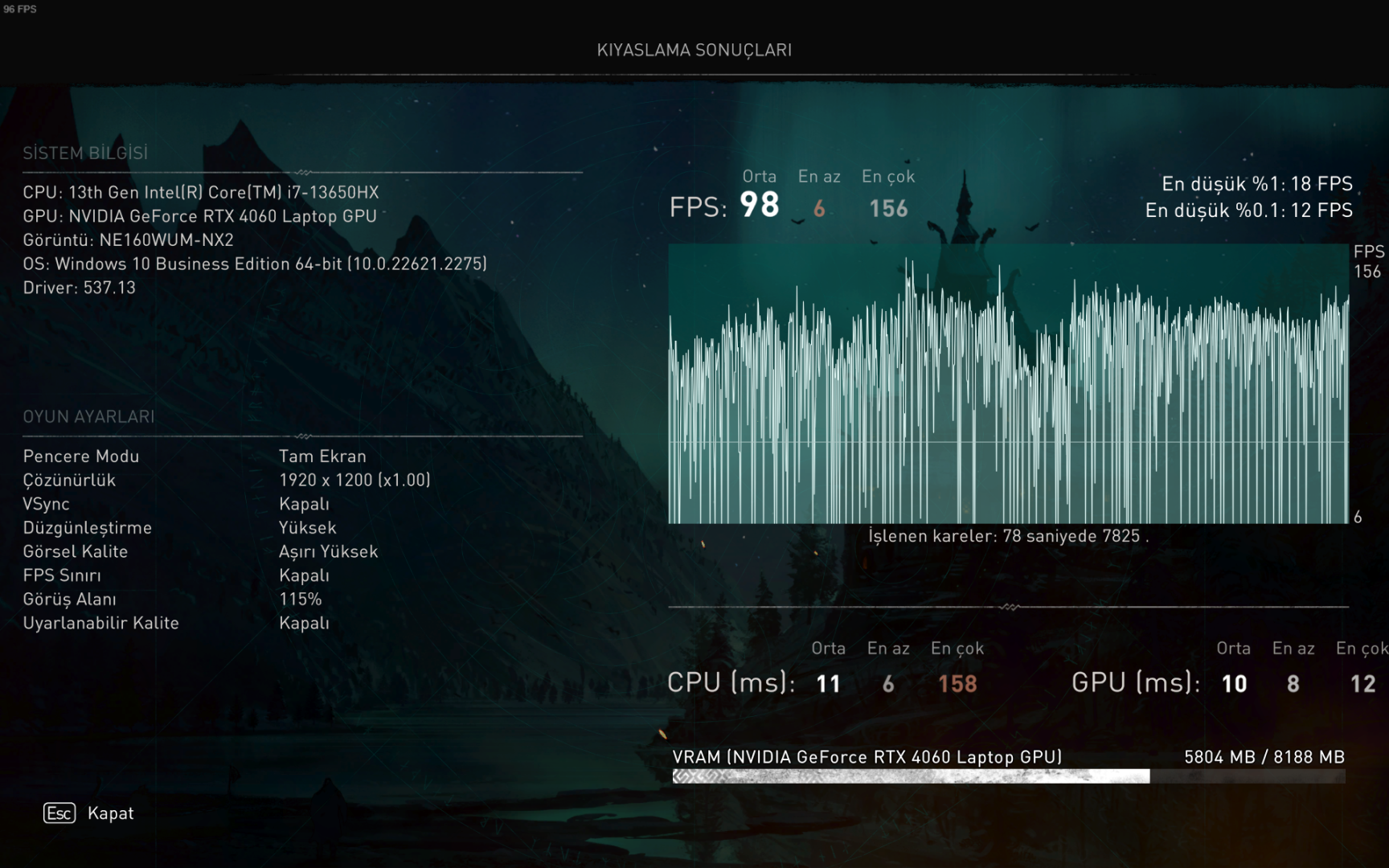Click the "En az" header above GPU 8
This screenshot has height=868, width=1389.
1293,648
